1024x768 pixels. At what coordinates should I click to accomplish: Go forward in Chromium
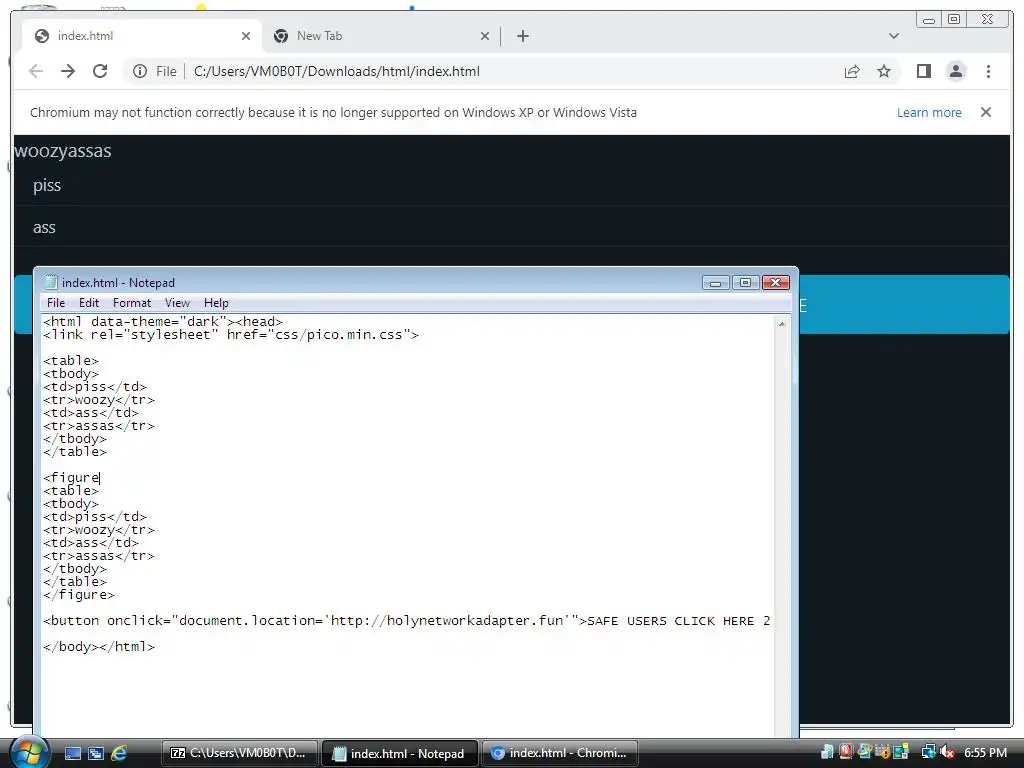[x=68, y=71]
